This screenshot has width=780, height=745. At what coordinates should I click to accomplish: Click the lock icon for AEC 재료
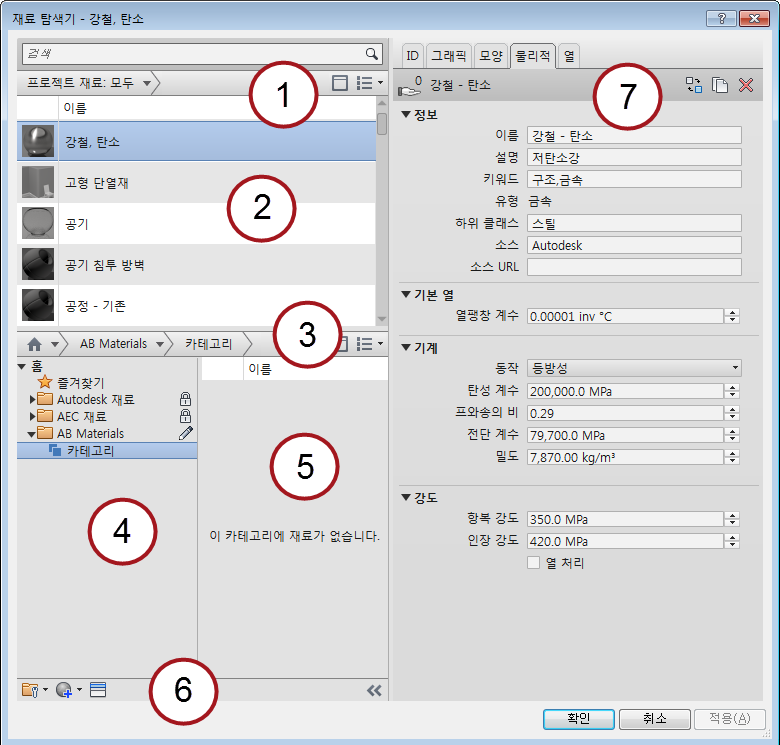(x=185, y=416)
